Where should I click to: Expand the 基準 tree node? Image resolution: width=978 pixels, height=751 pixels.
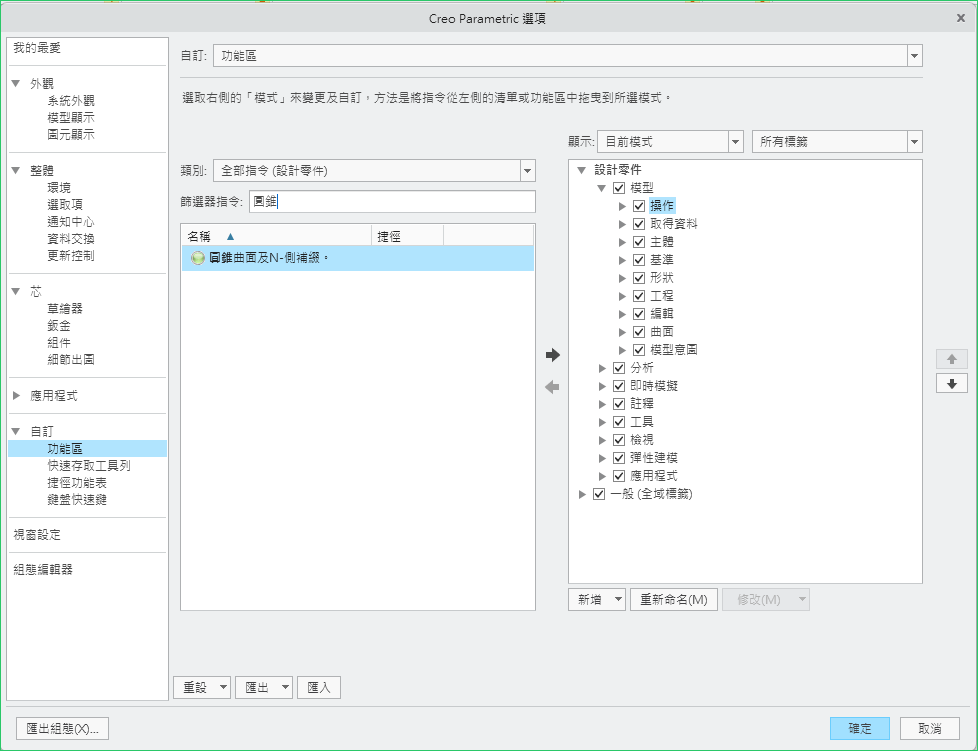coord(623,260)
